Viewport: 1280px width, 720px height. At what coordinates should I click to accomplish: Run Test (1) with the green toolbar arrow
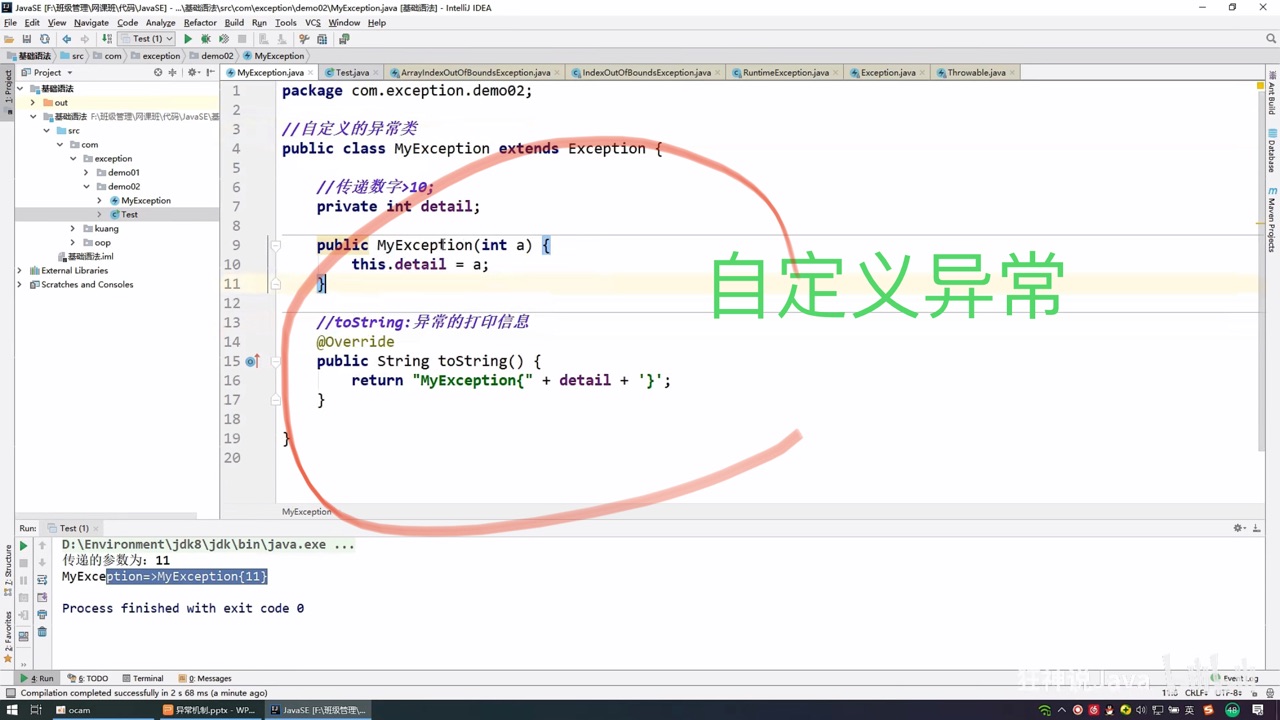coord(187,39)
